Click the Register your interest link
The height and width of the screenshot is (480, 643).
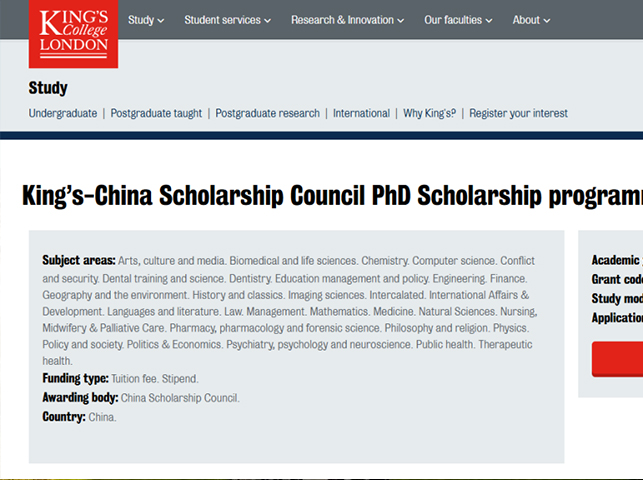[518, 113]
